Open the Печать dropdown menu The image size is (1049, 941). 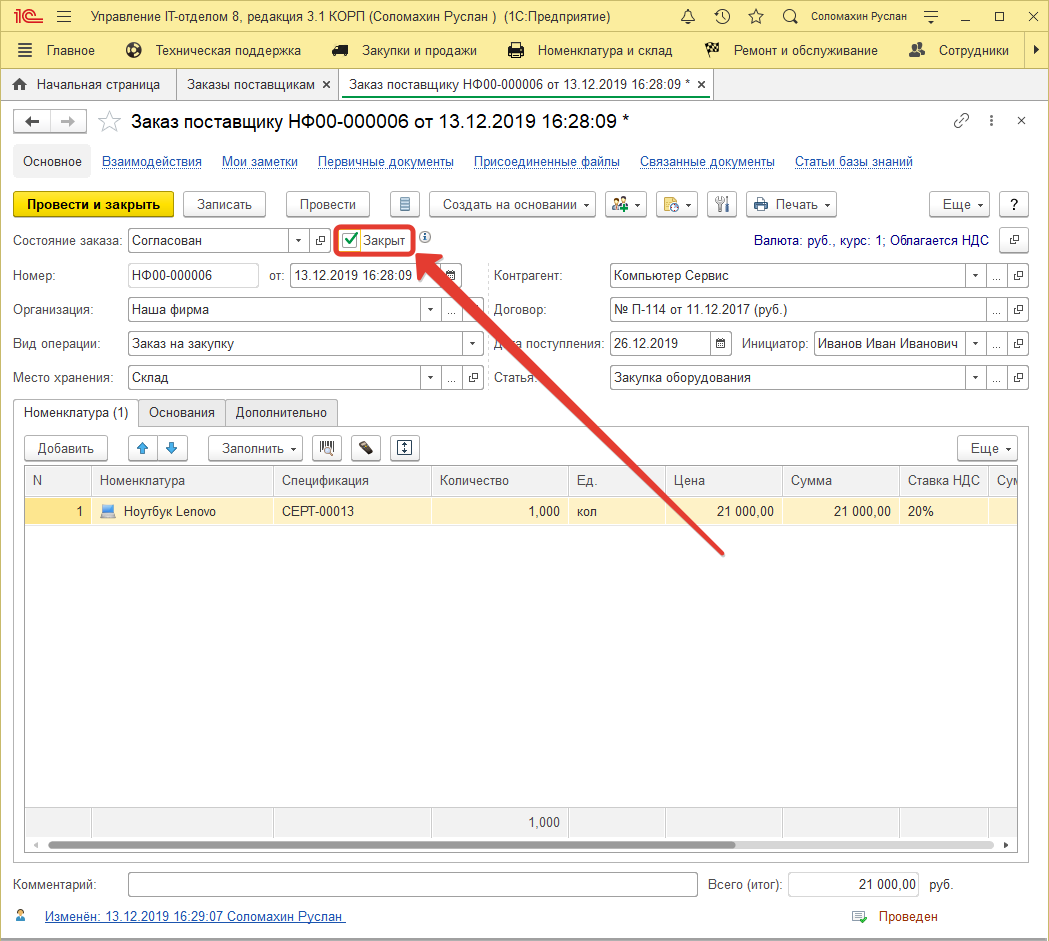791,204
